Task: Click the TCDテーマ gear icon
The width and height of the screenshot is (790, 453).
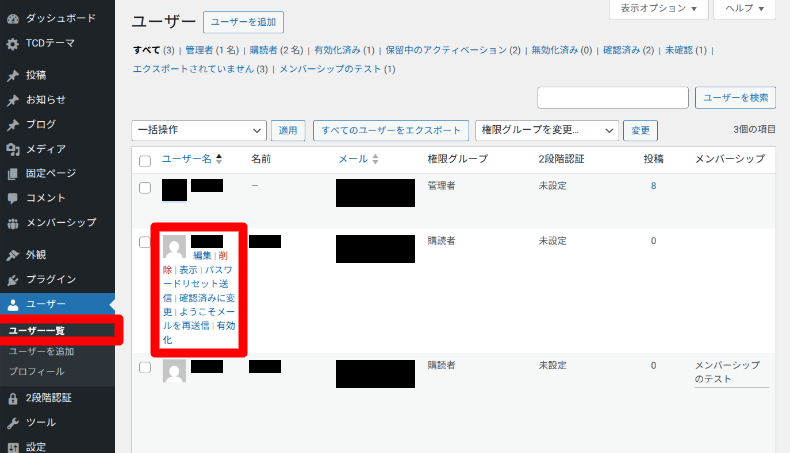Action: 13,44
